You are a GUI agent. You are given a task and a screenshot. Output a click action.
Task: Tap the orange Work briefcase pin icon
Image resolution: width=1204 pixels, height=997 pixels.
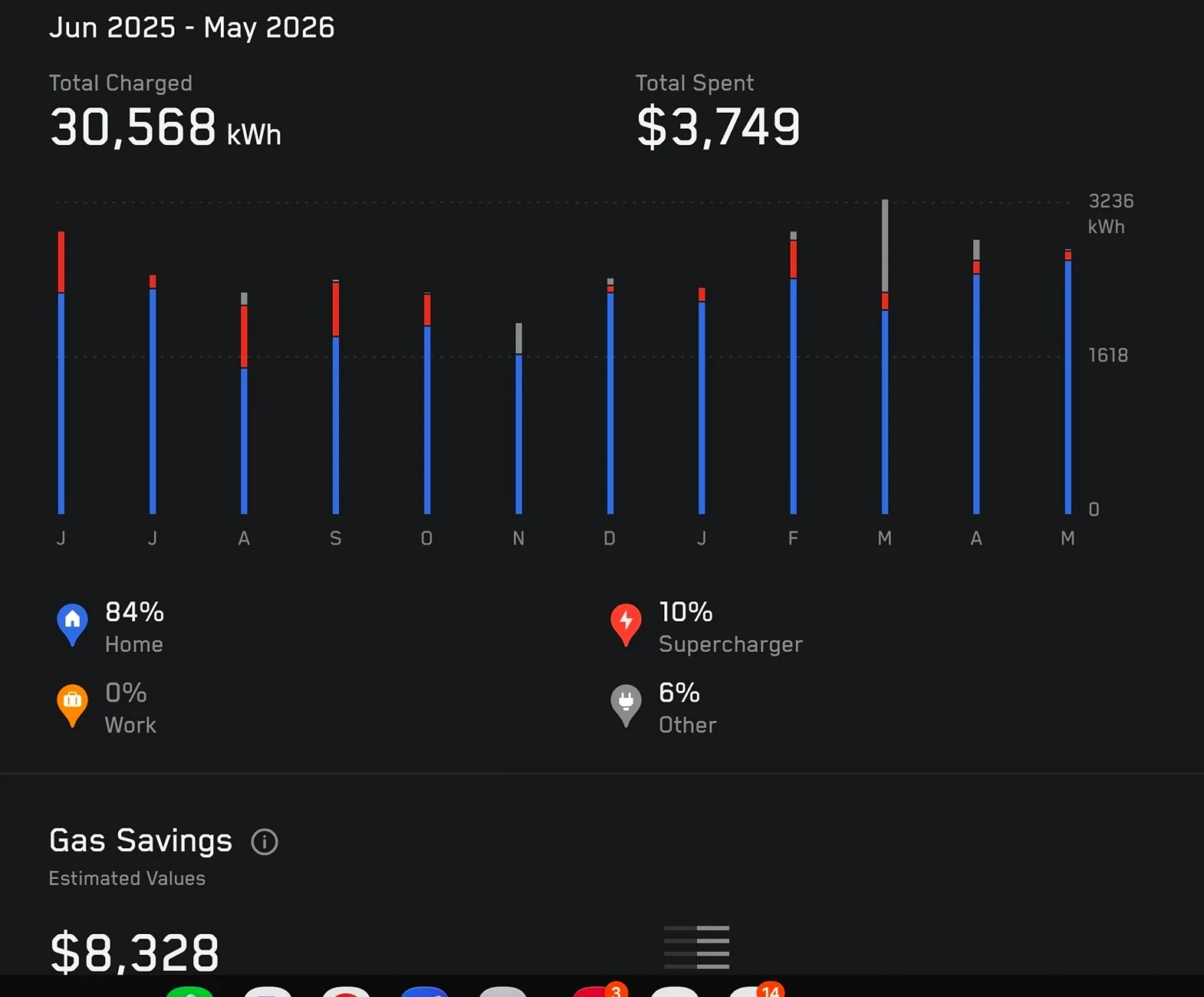point(72,706)
